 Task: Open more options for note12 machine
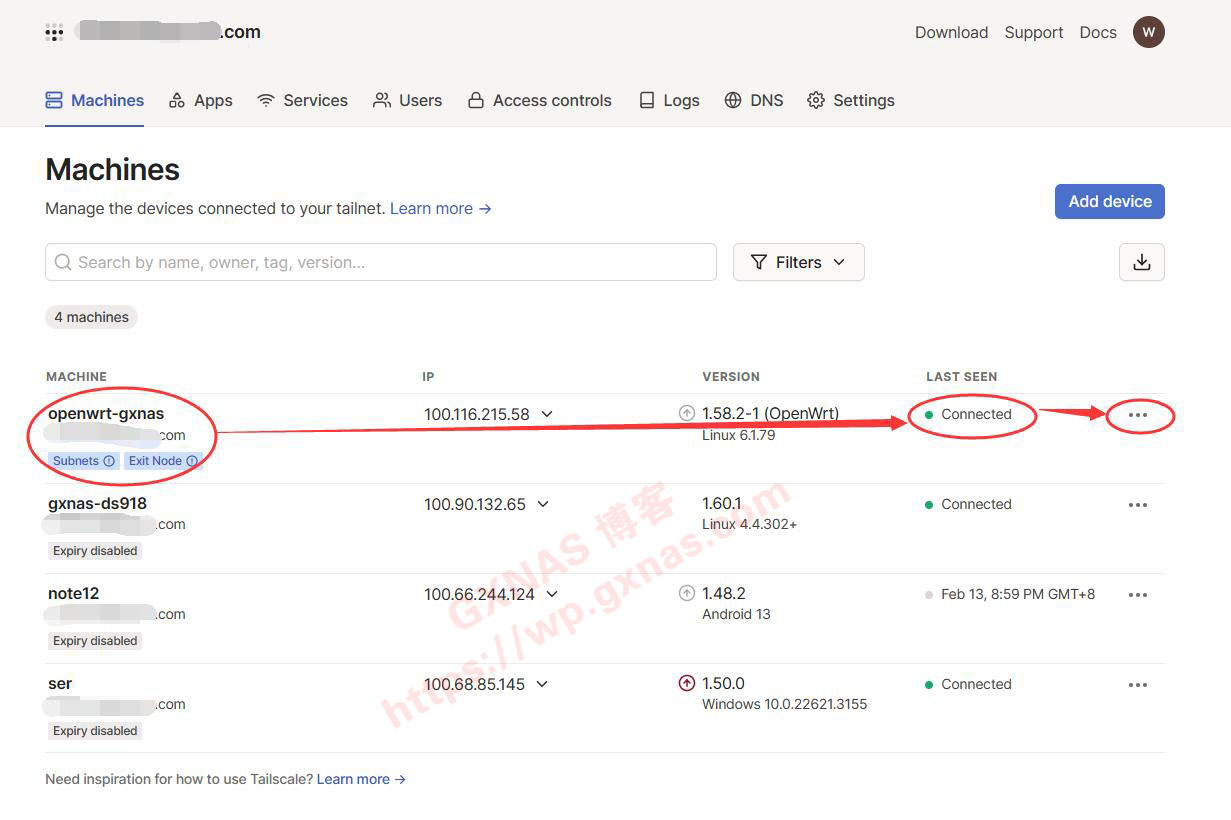pos(1137,595)
